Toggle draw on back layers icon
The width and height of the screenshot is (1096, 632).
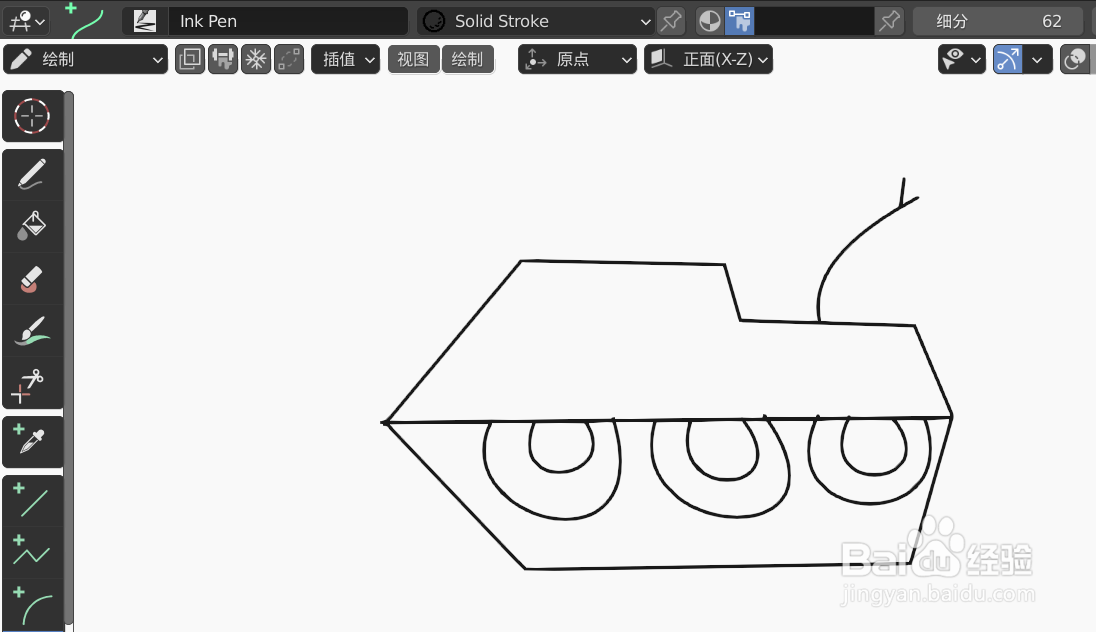189,59
